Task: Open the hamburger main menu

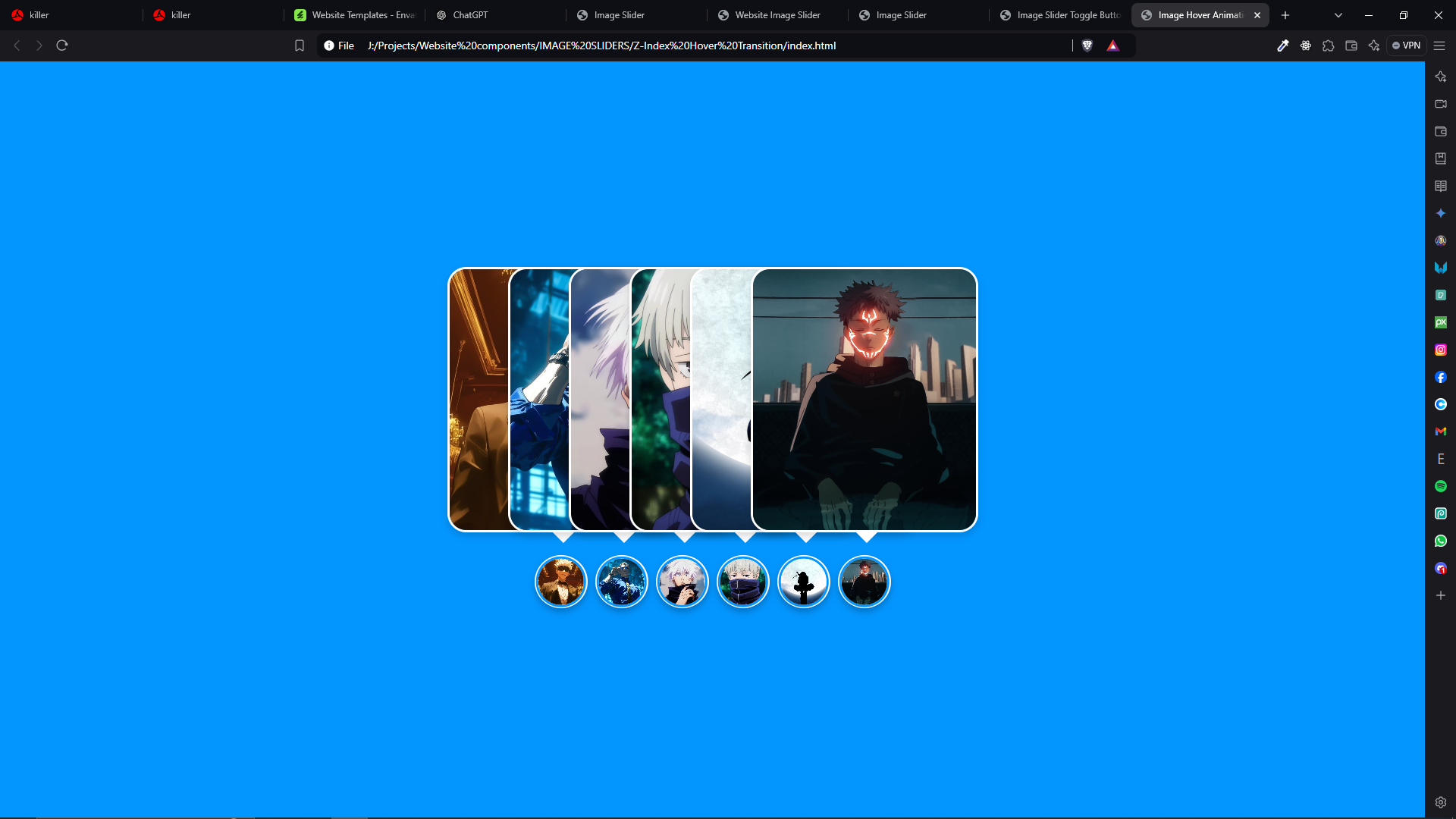Action: (1439, 45)
